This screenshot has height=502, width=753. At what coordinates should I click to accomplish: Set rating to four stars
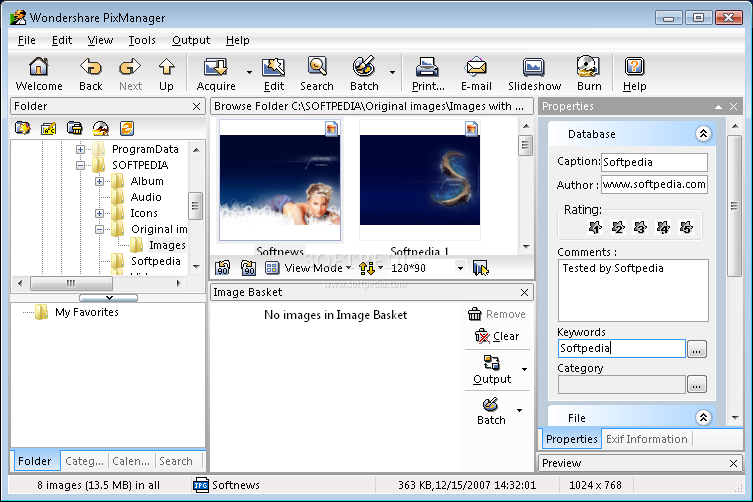(663, 227)
